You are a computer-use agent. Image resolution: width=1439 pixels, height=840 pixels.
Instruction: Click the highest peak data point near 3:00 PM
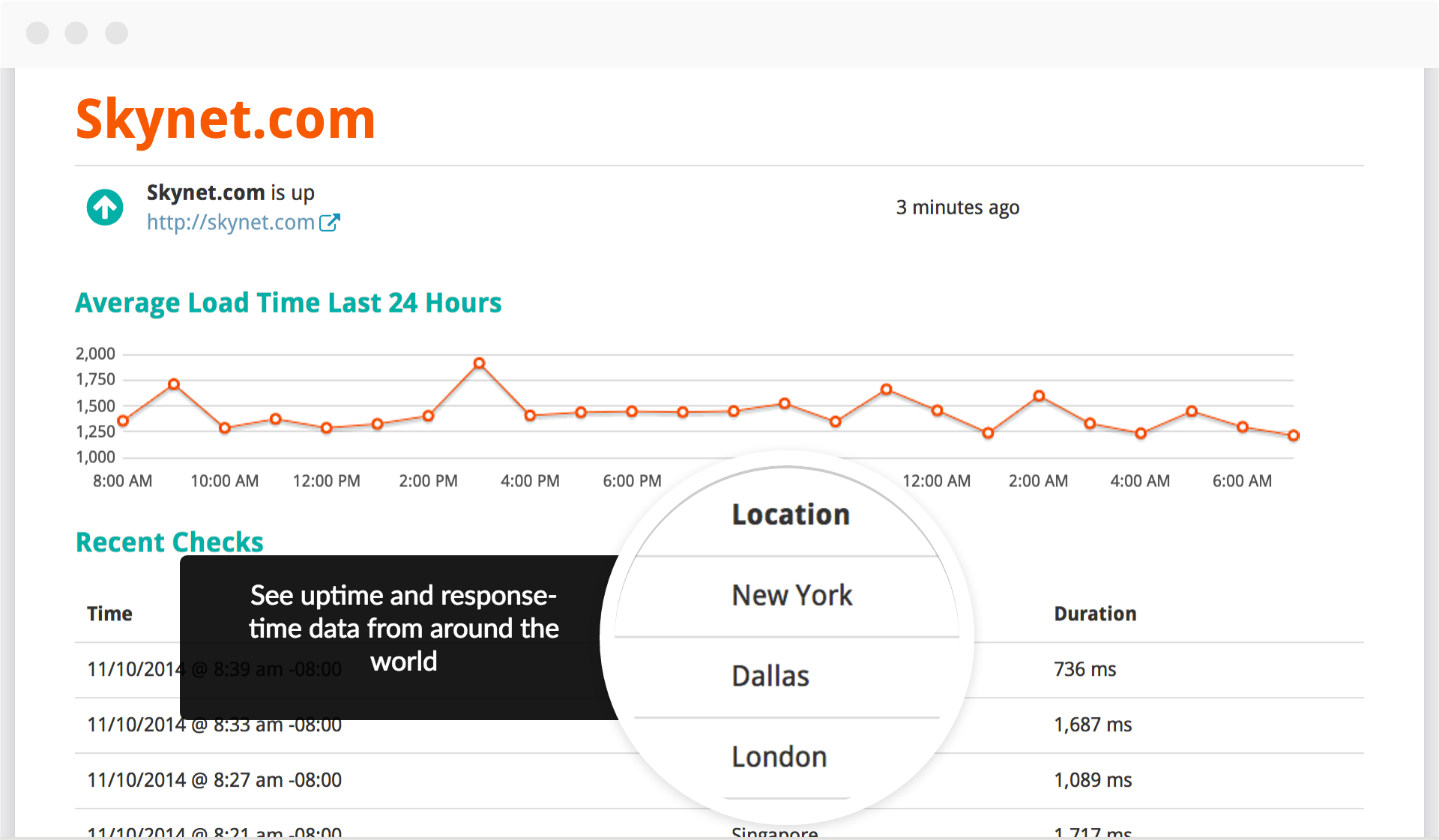479,363
